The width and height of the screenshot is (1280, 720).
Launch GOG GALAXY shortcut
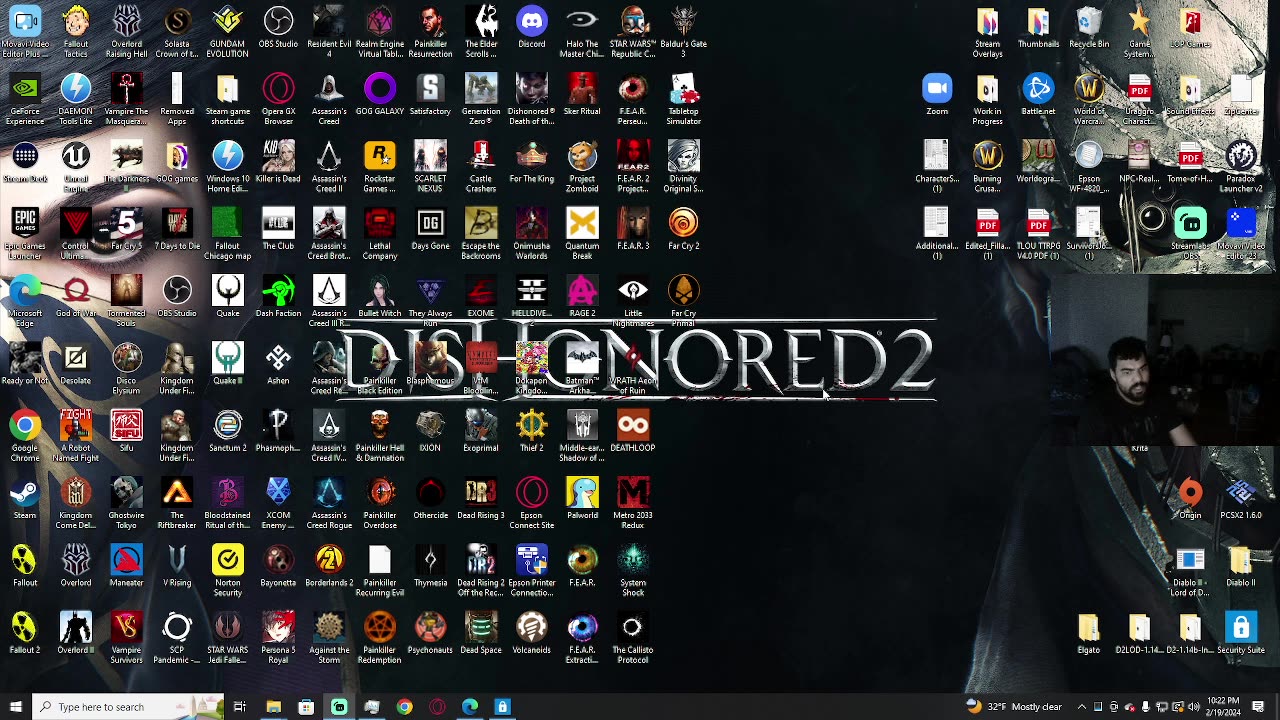[379, 94]
